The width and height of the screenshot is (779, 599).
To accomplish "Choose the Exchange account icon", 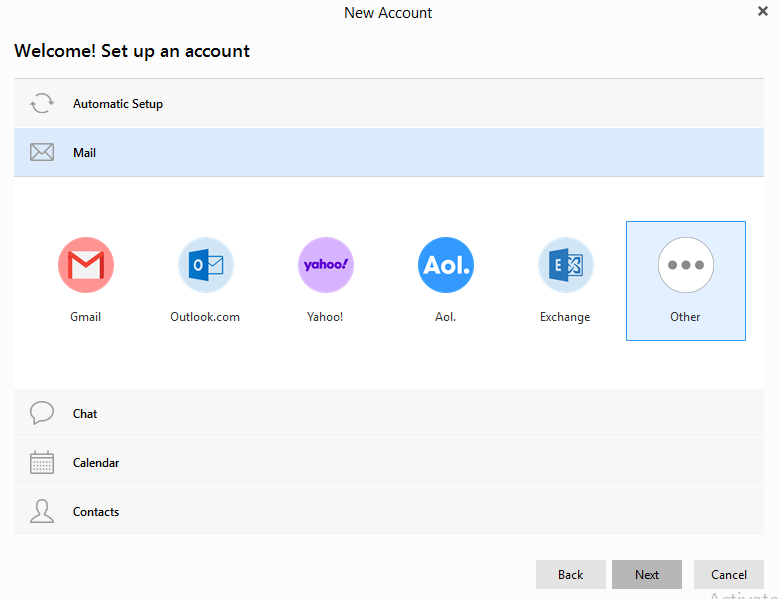I will (565, 265).
